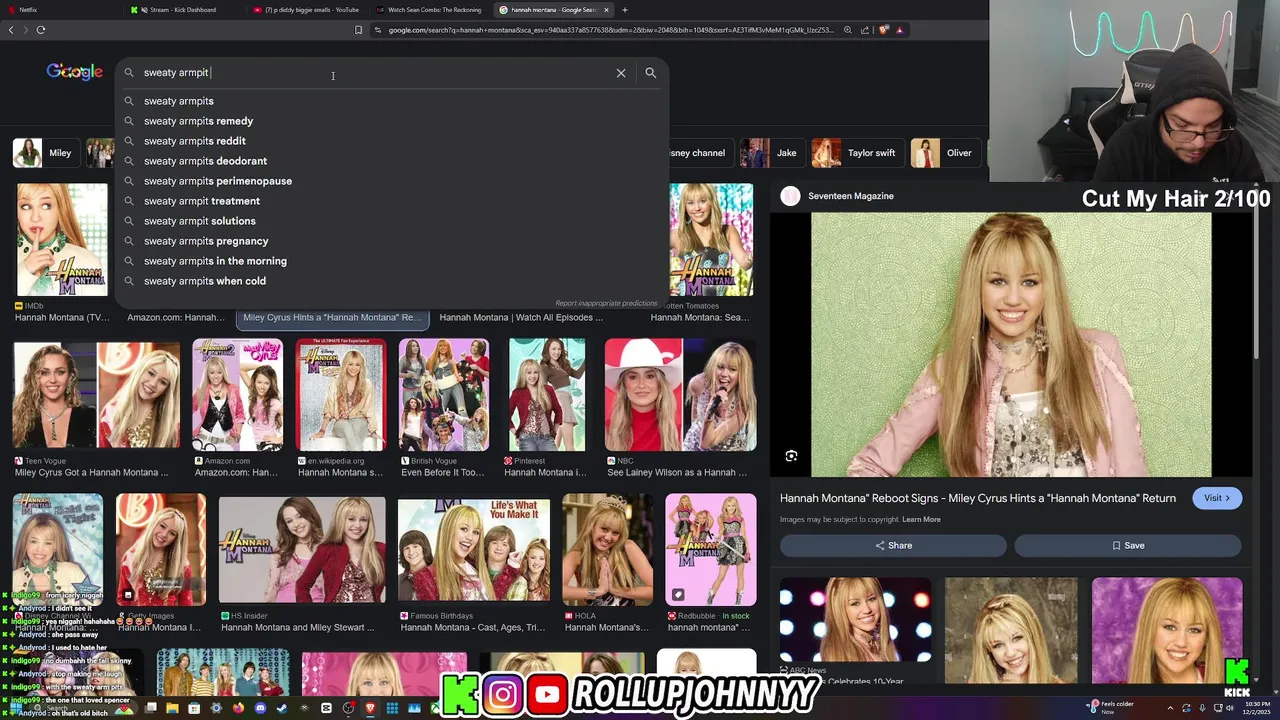Close the hannah montana Google Search tab
This screenshot has width=1280, height=720.
608,10
